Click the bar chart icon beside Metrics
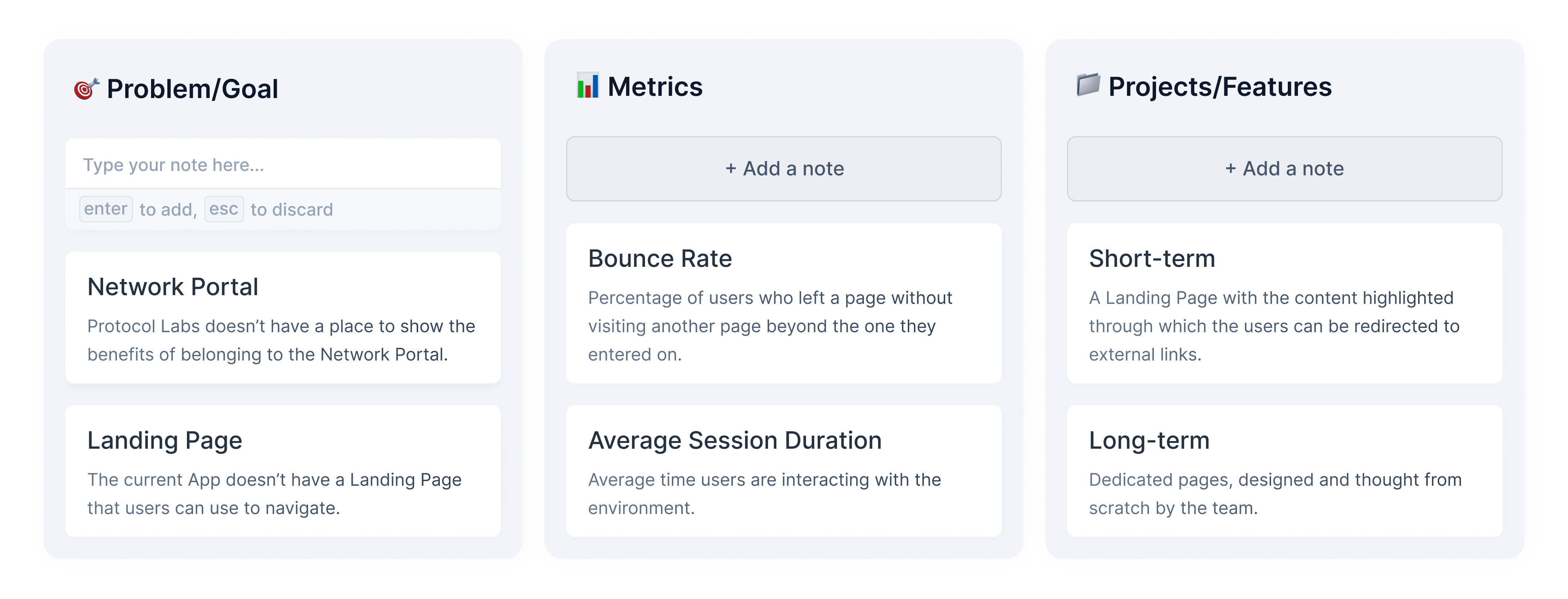This screenshot has width=1568, height=599. (587, 86)
